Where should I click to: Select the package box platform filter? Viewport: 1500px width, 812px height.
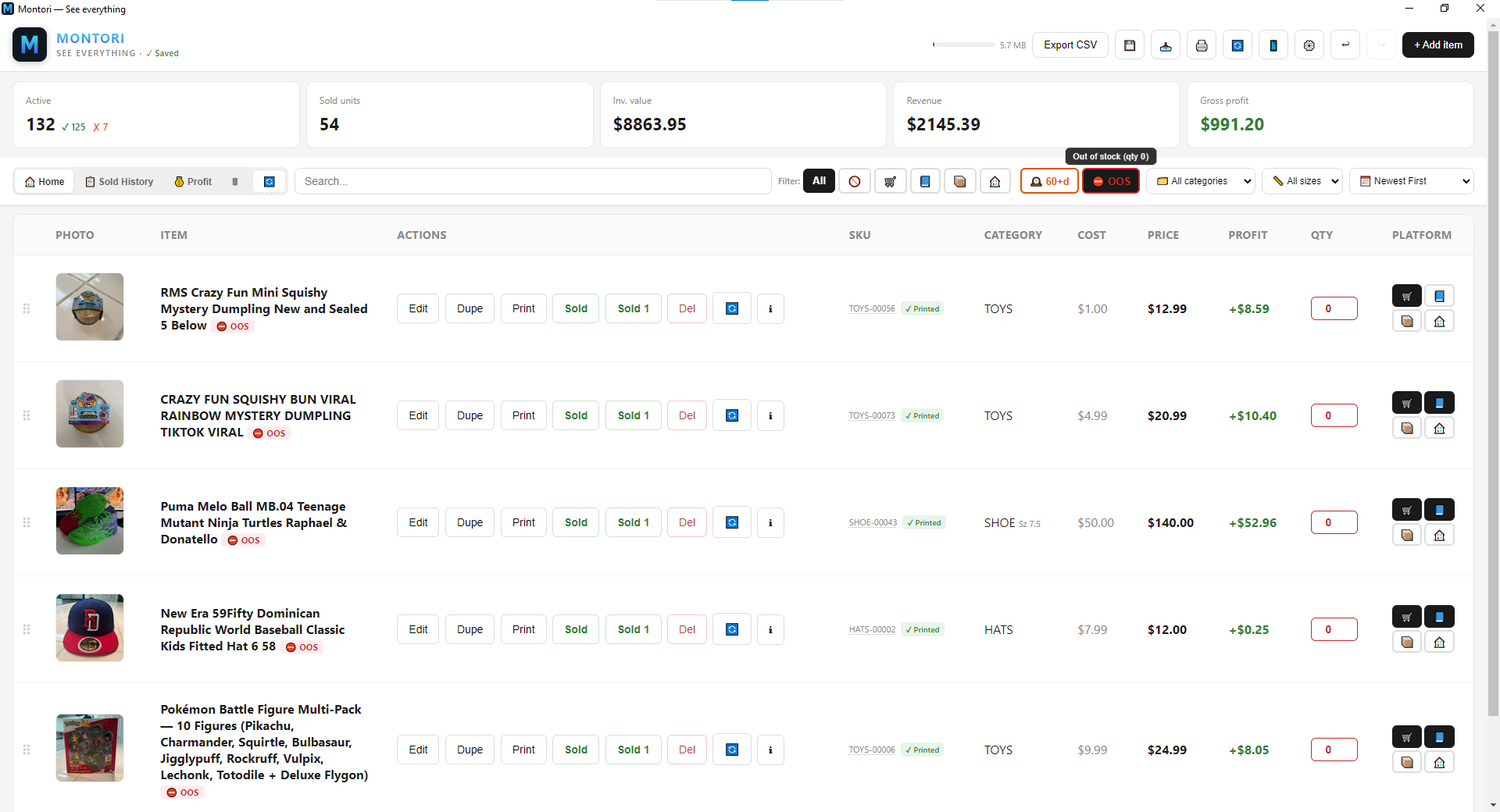tap(960, 181)
